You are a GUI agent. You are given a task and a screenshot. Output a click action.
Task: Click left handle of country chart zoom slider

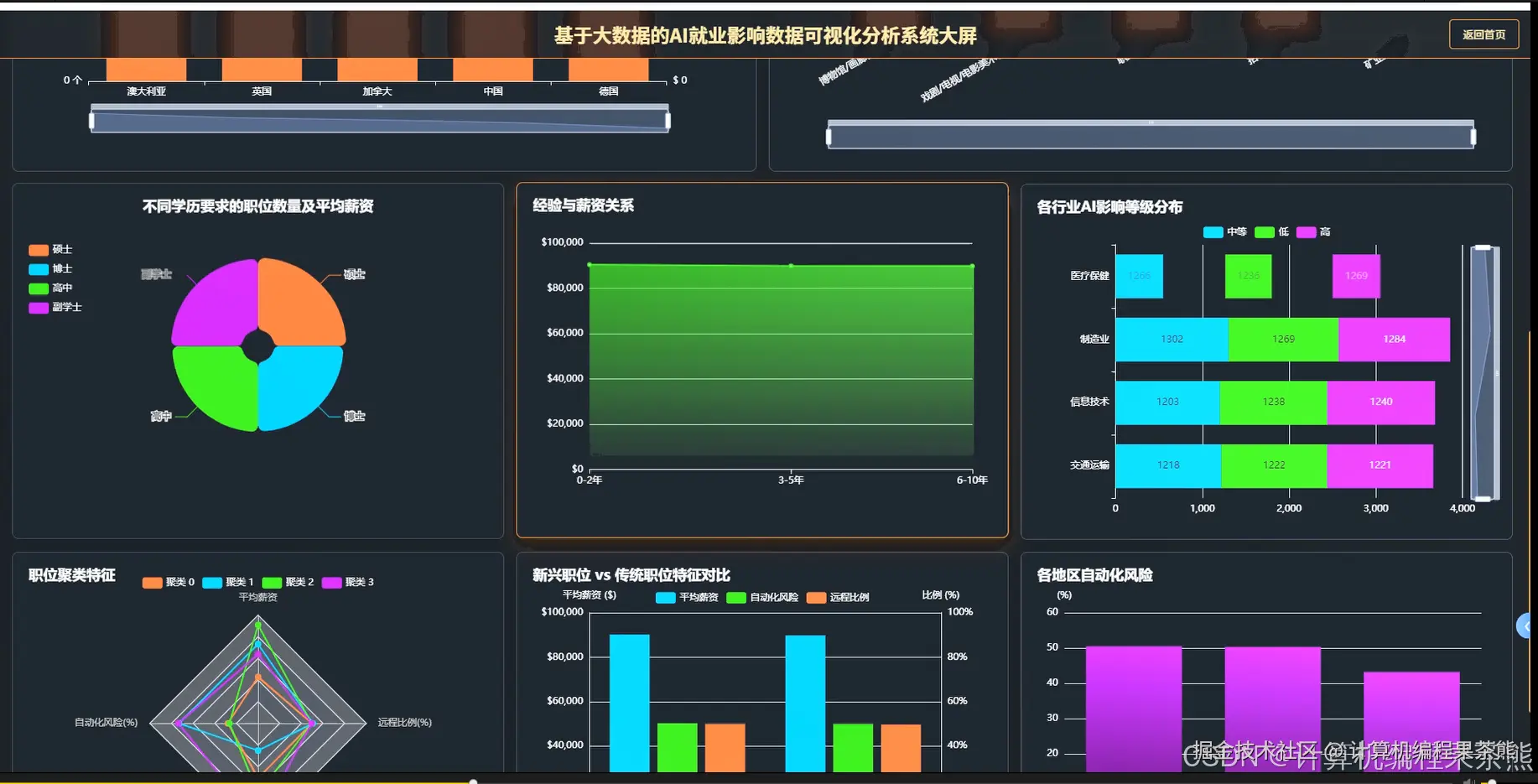pos(91,121)
